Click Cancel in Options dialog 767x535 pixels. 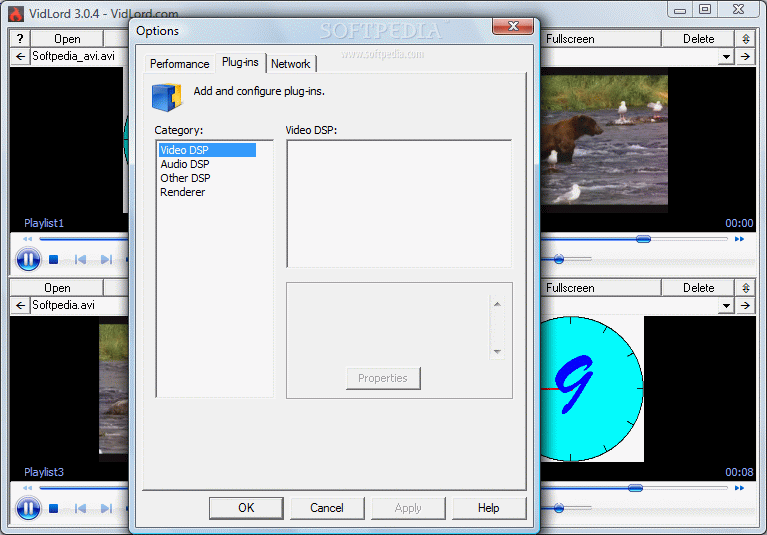point(327,508)
